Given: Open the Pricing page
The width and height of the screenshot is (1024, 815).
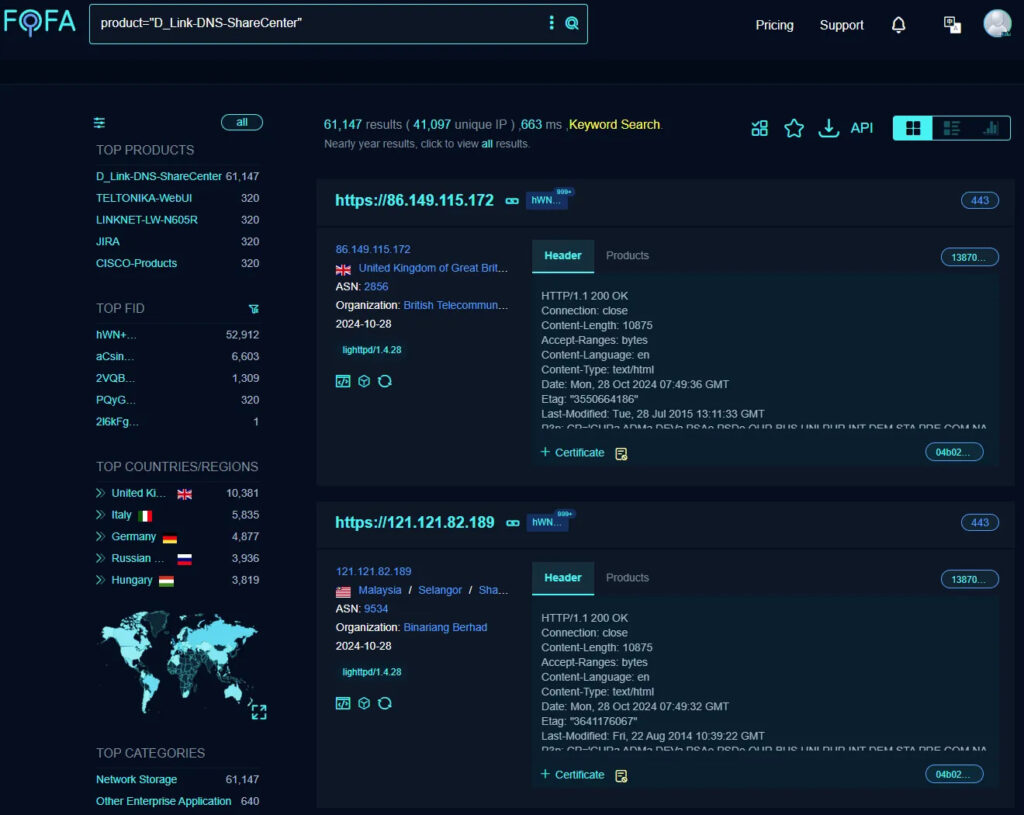Looking at the screenshot, I should 775,25.
